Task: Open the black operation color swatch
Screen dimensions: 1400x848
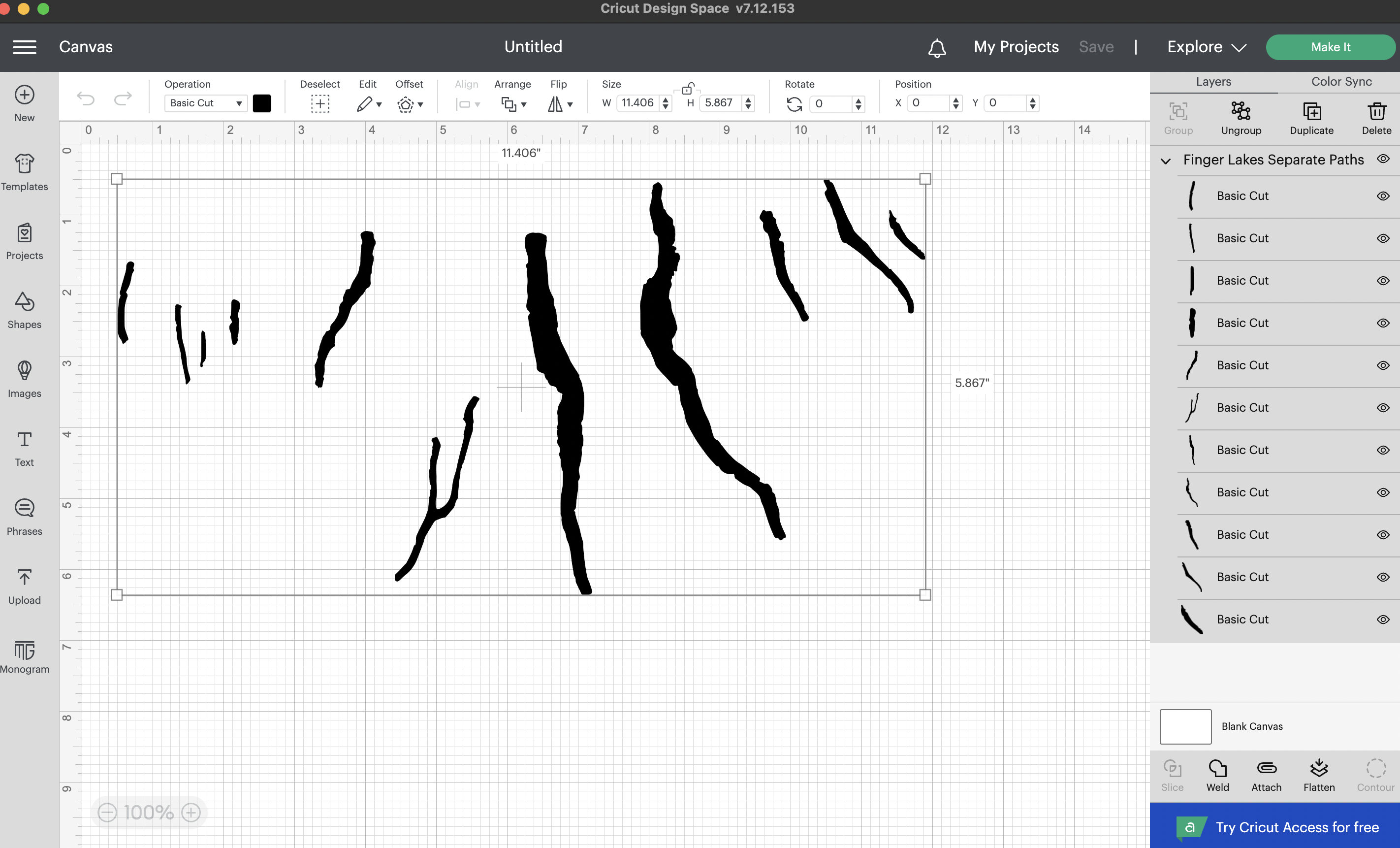Action: (261, 103)
